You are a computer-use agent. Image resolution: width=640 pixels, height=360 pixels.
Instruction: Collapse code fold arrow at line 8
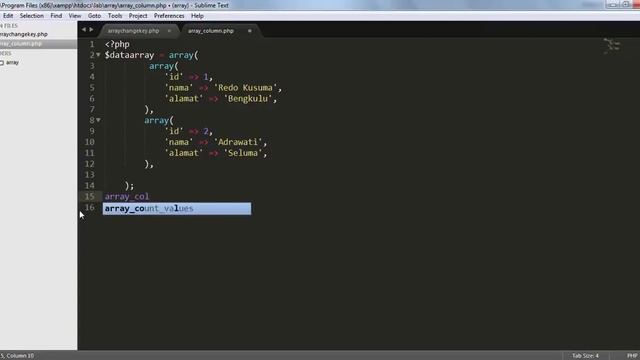98,120
